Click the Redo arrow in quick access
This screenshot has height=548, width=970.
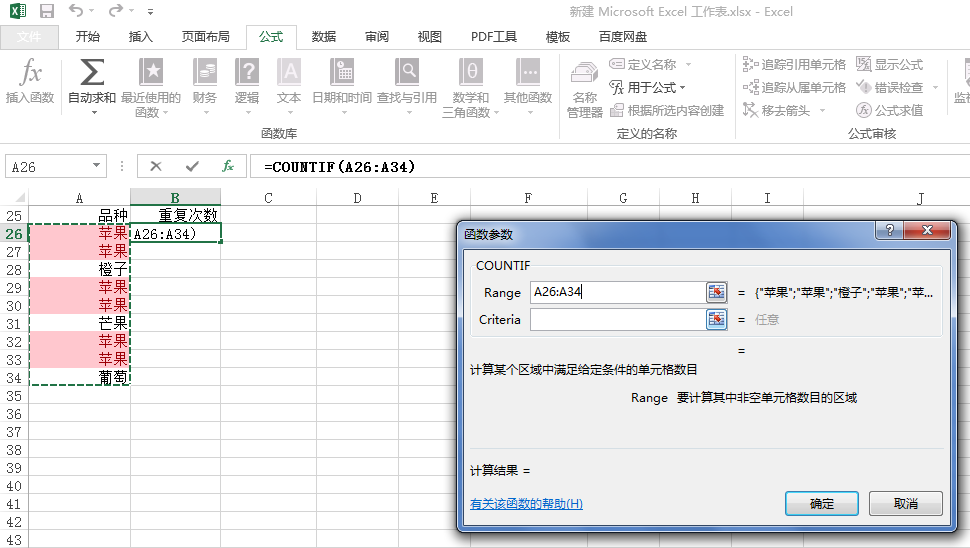[116, 11]
